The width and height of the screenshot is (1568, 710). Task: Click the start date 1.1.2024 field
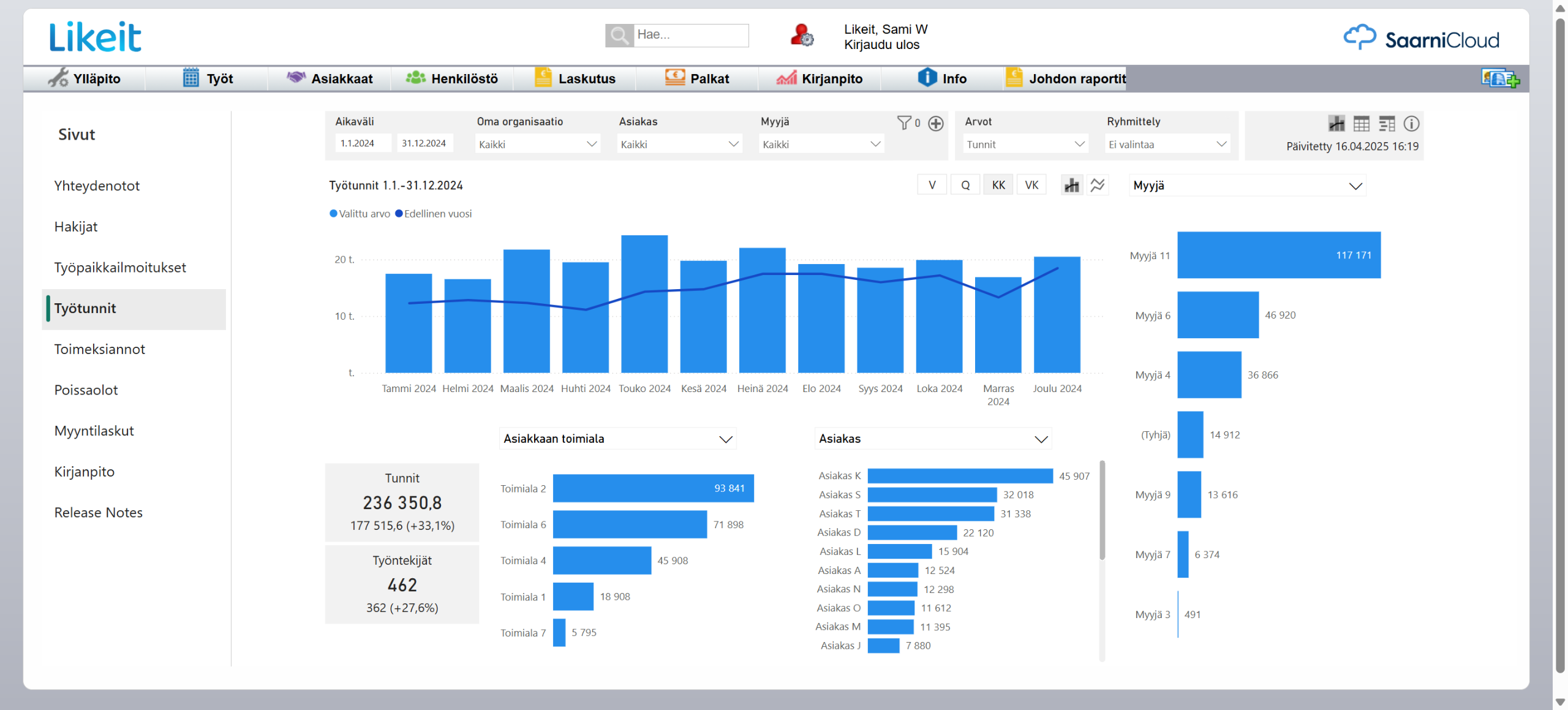coord(363,143)
